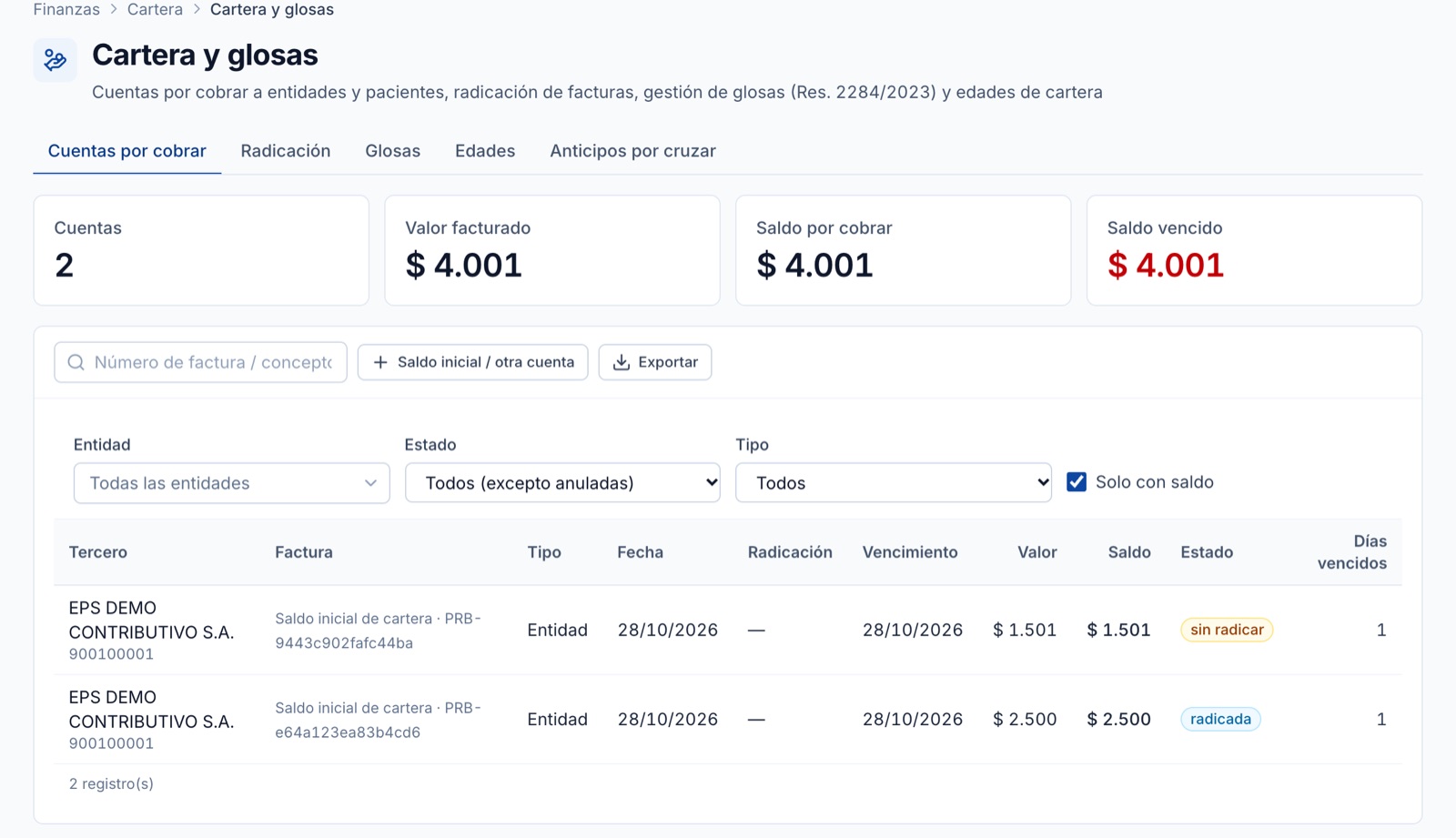Screen dimensions: 1456x838
Task: Click the 'radicada' status badge
Action: (1220, 719)
